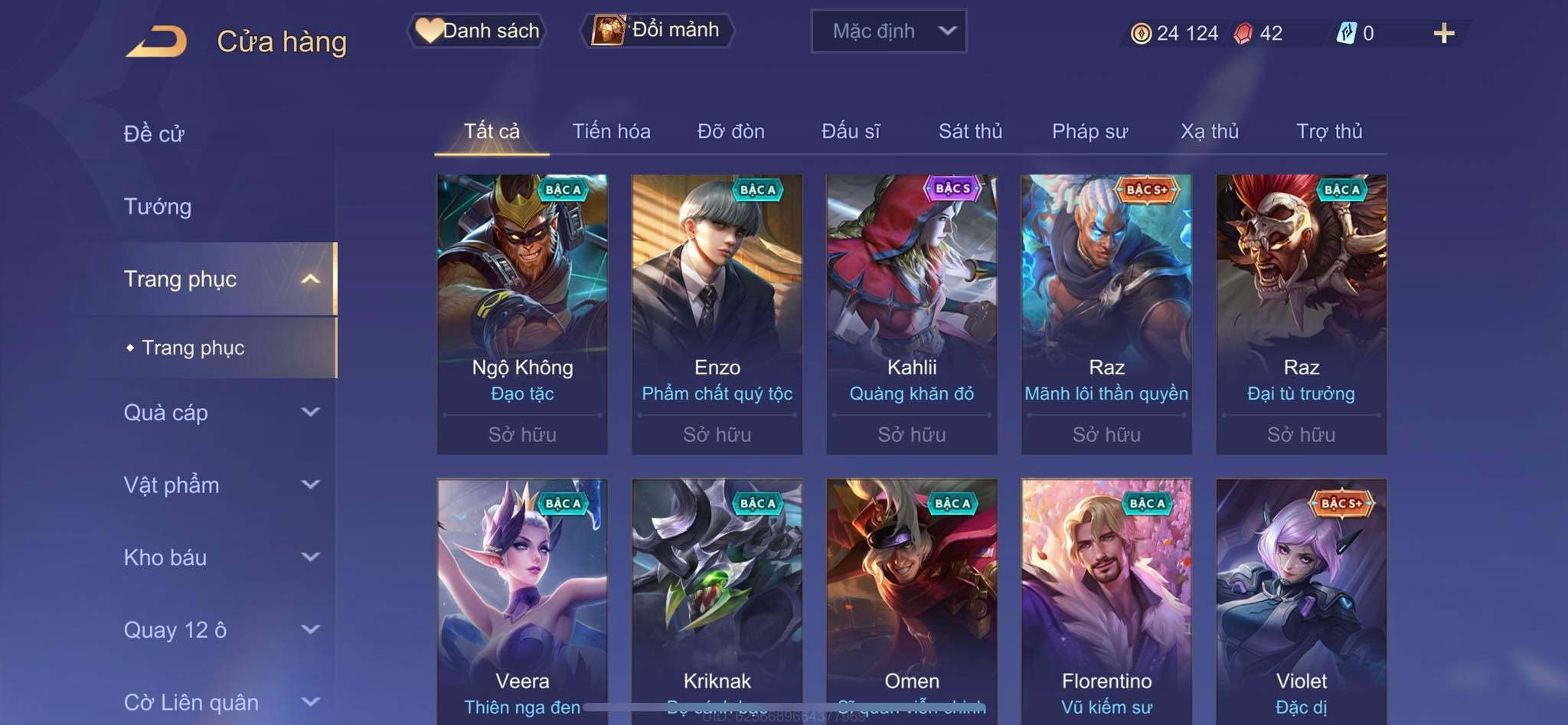Open the Mặc định sort dropdown
Viewport: 1568px width, 725px height.
(x=889, y=31)
